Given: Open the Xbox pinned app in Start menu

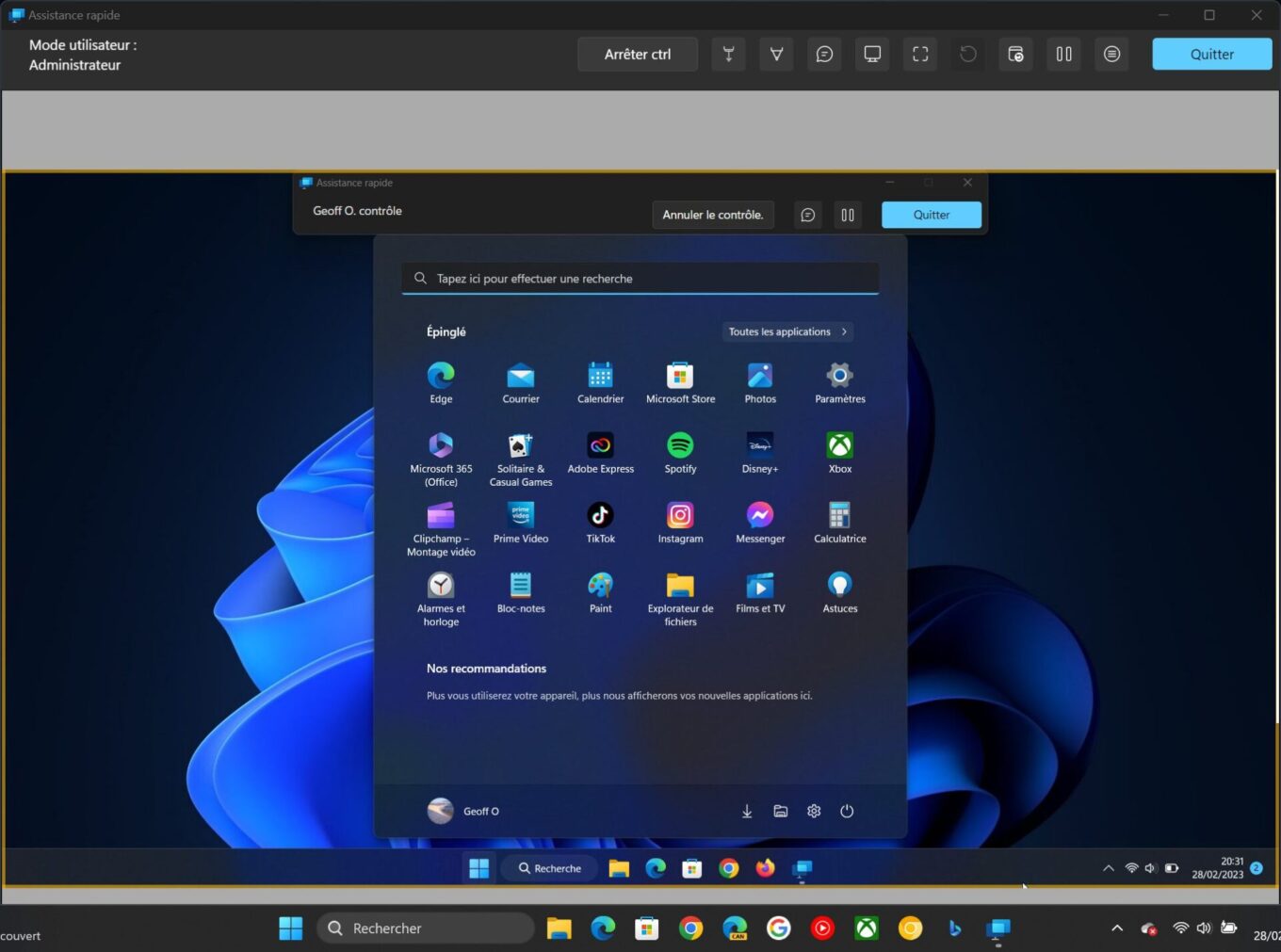Looking at the screenshot, I should tap(840, 453).
